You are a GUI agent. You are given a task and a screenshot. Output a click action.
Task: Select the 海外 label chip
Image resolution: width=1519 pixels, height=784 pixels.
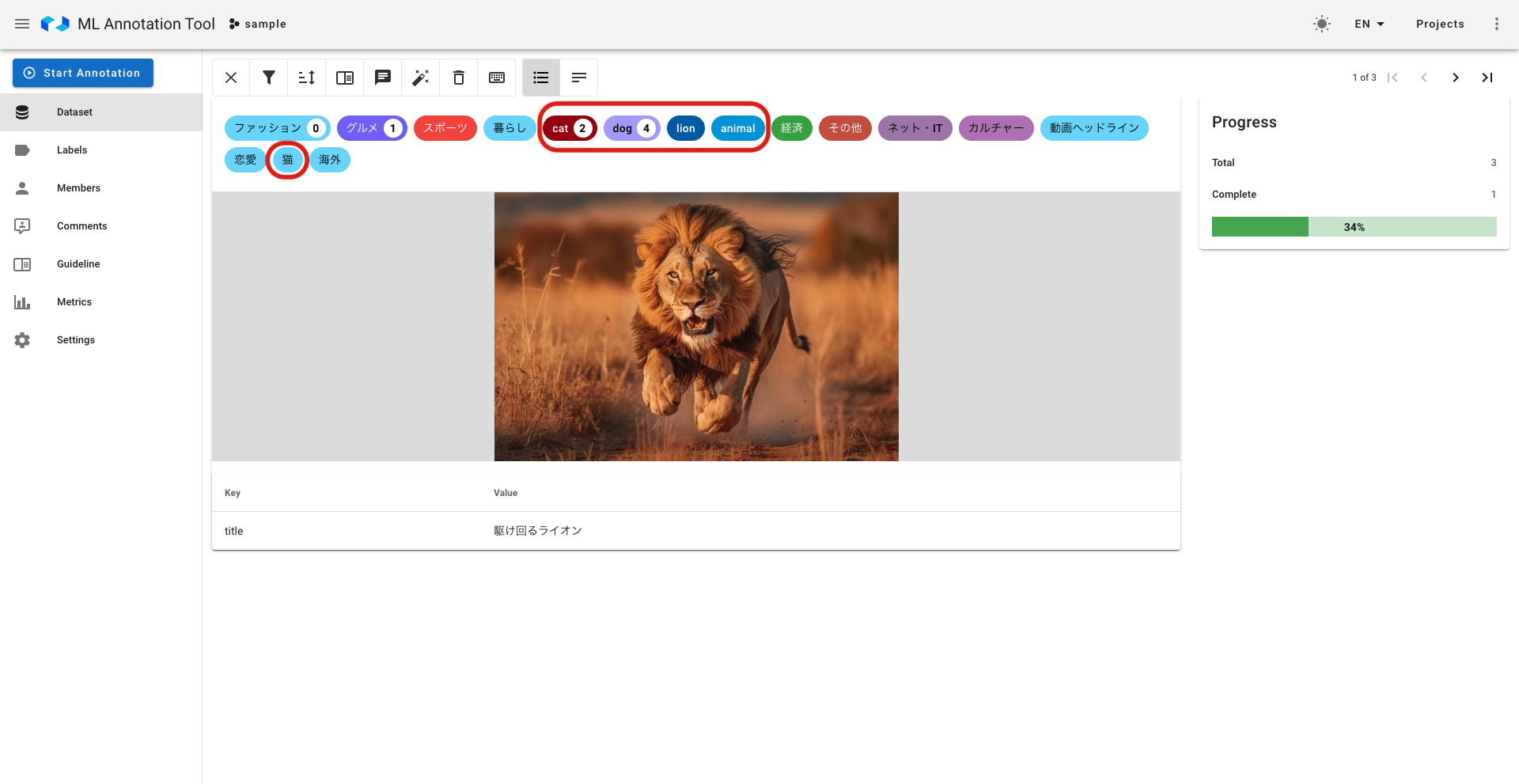coord(330,160)
